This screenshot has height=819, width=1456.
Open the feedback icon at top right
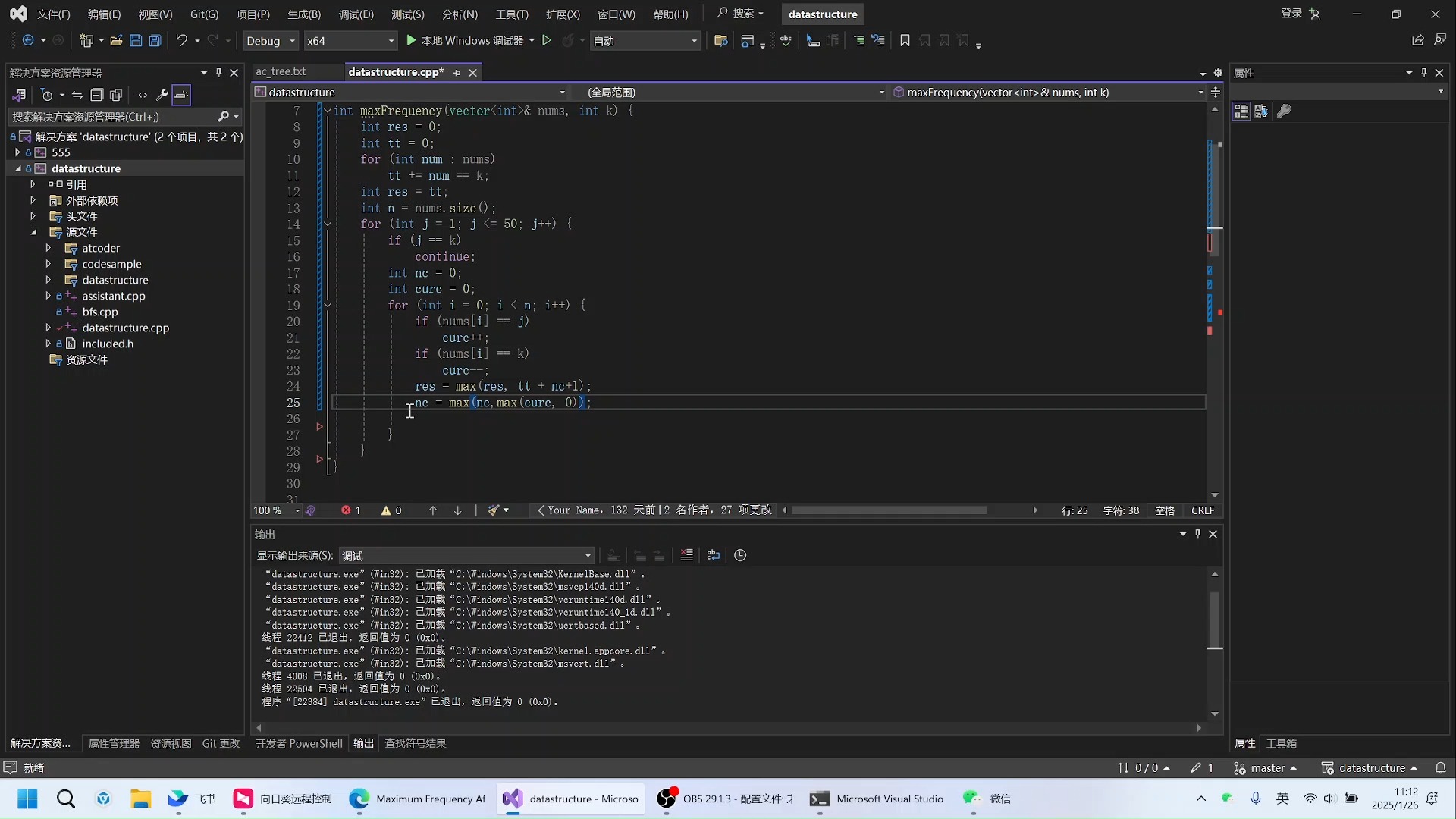(x=1440, y=41)
